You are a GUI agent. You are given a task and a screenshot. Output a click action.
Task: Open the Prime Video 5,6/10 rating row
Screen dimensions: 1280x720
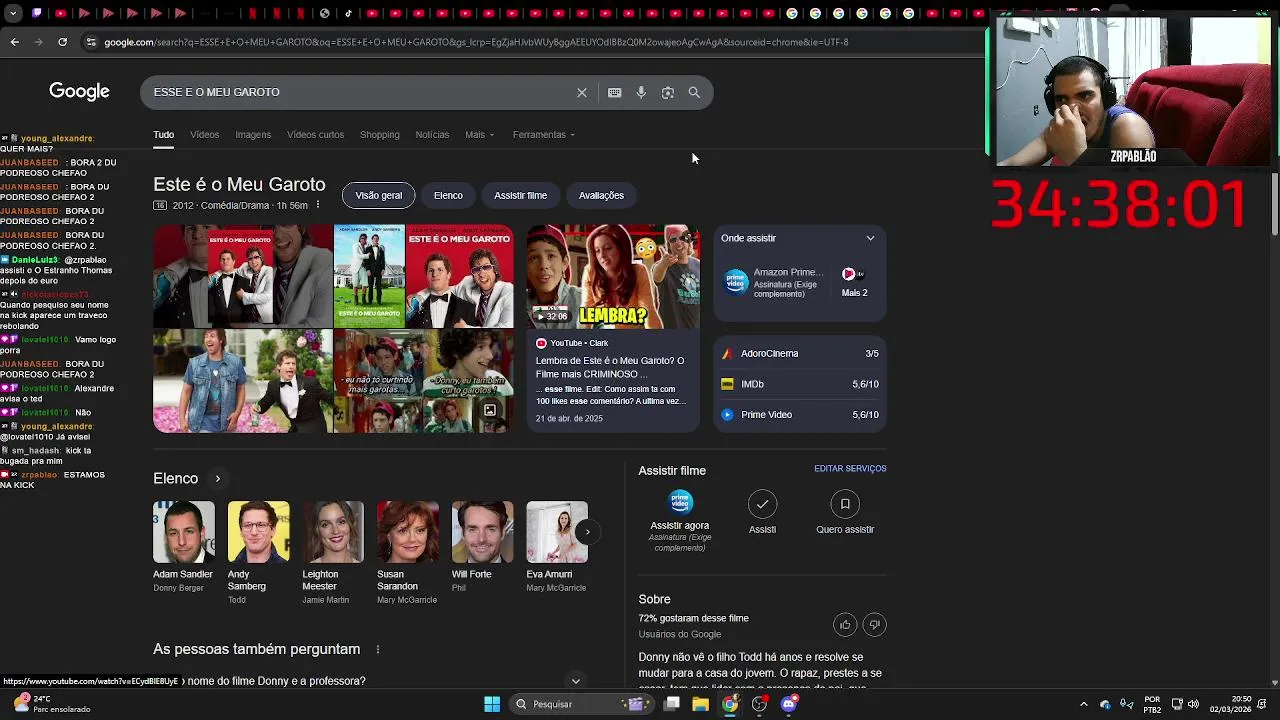tap(800, 414)
